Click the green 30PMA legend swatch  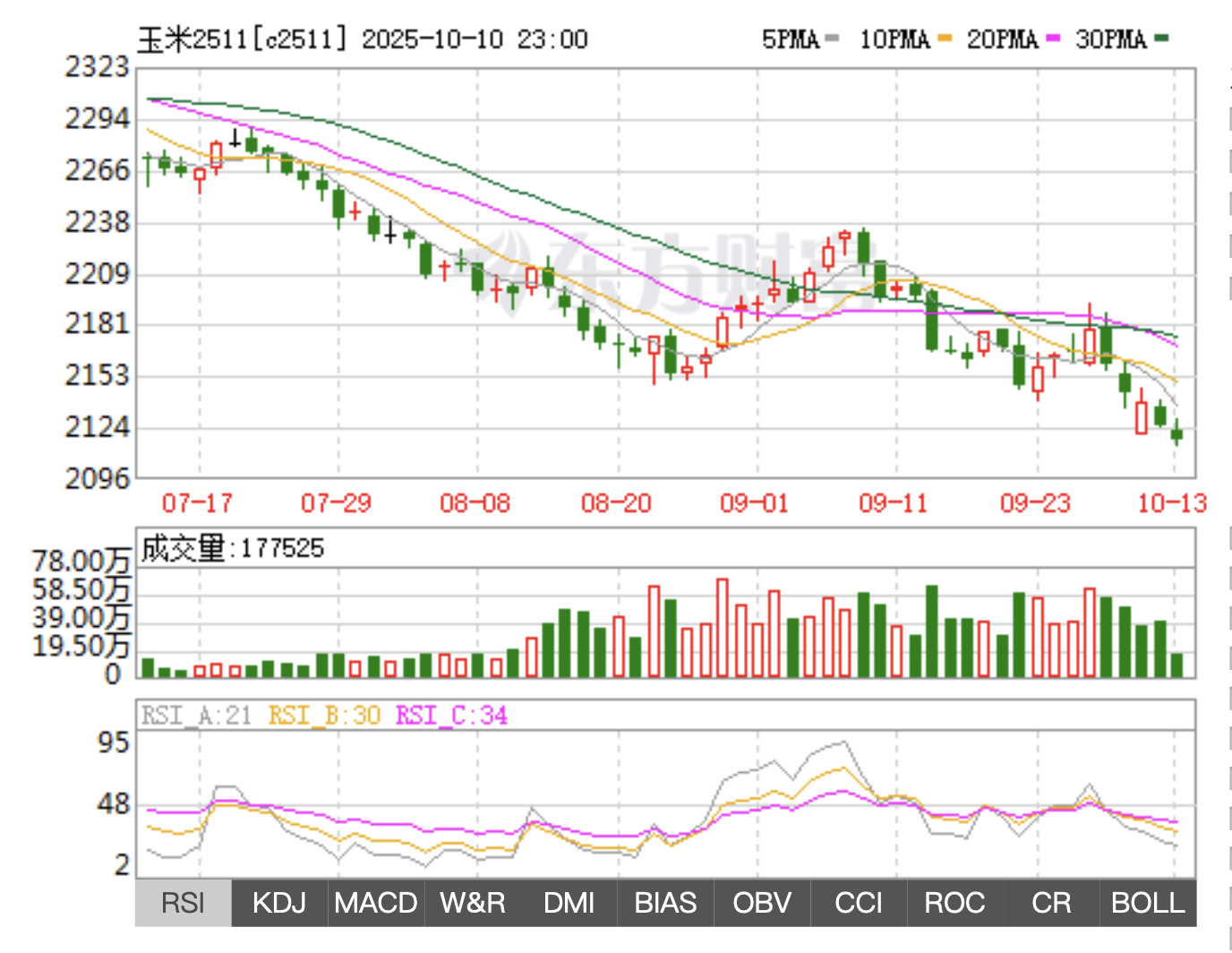coord(1161,39)
